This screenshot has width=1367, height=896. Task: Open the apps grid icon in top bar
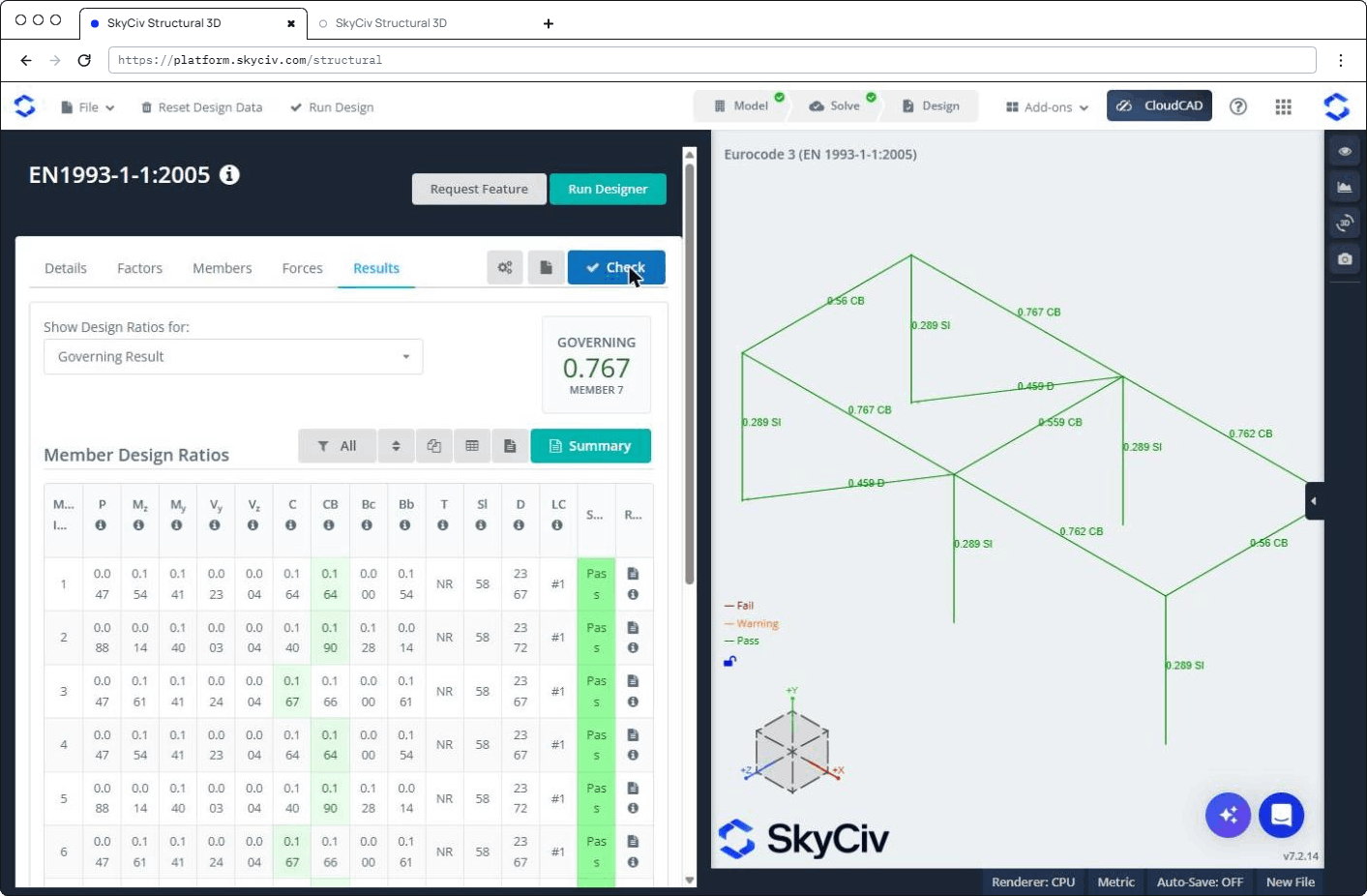(x=1284, y=106)
